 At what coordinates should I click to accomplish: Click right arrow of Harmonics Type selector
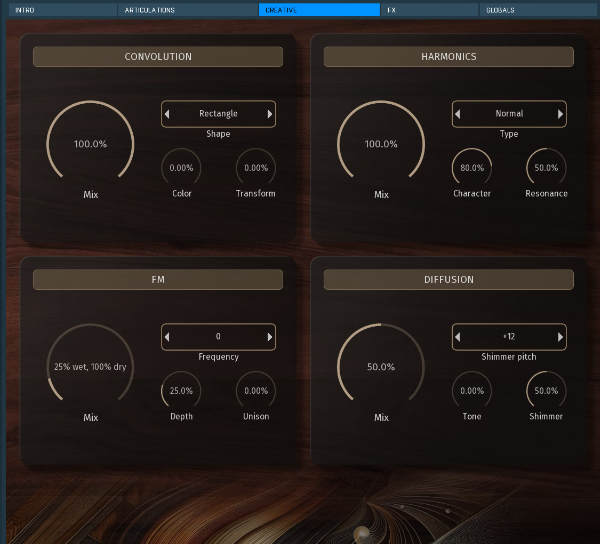point(560,114)
